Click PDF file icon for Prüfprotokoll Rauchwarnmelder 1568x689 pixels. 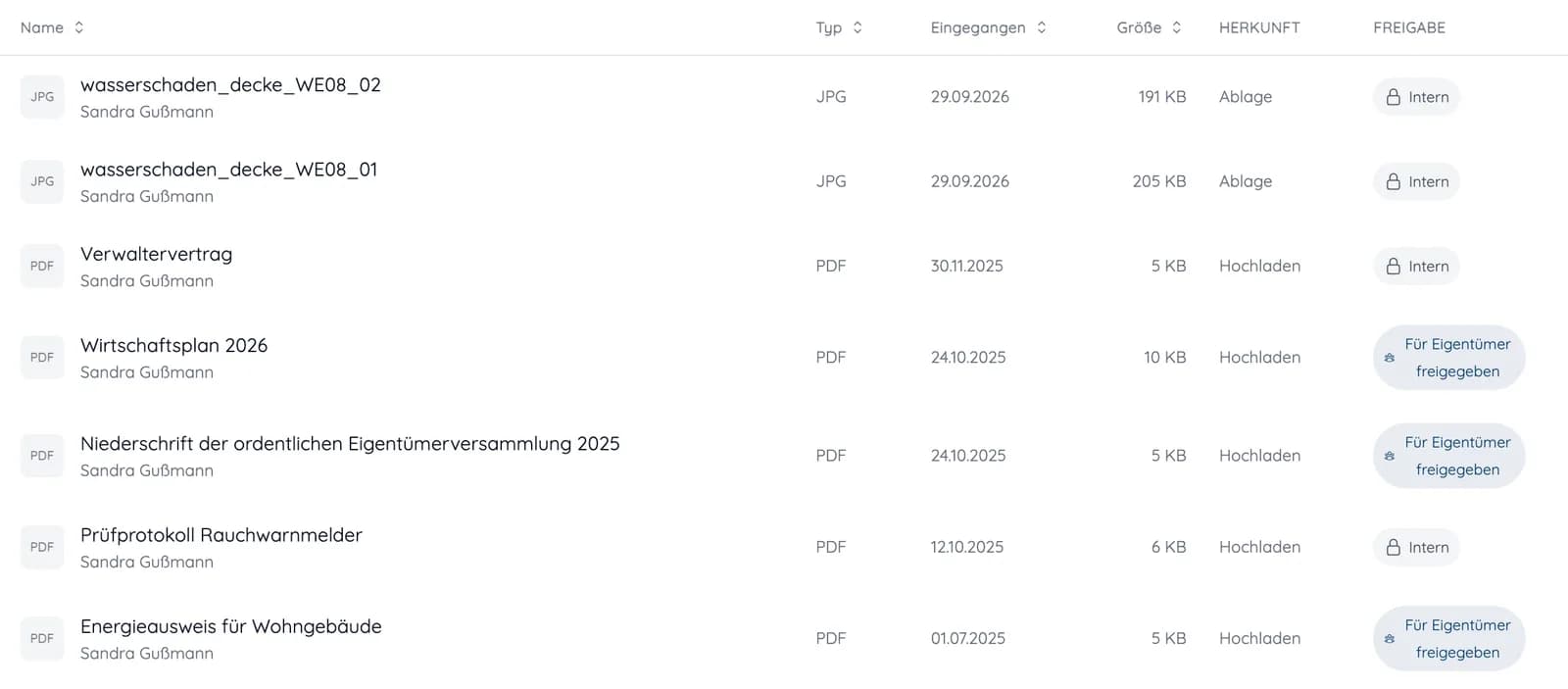click(42, 547)
